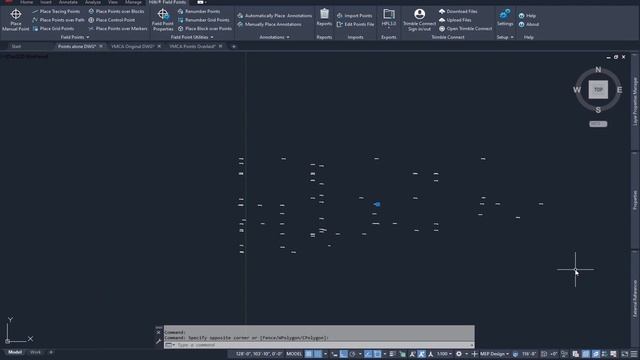The height and width of the screenshot is (360, 640).
Task: Add new drawing tab with plus
Action: click(x=233, y=47)
